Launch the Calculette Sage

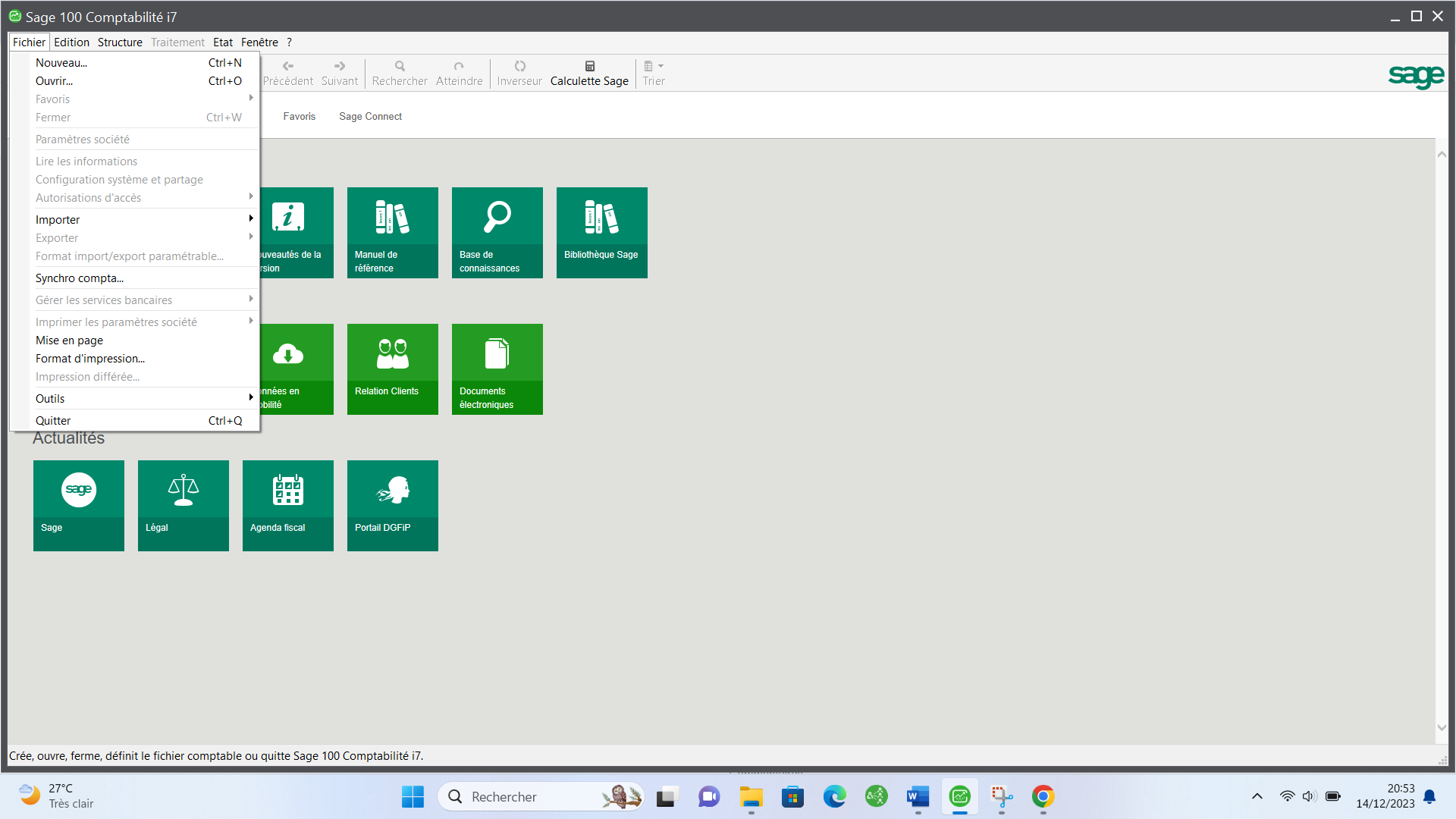[589, 72]
